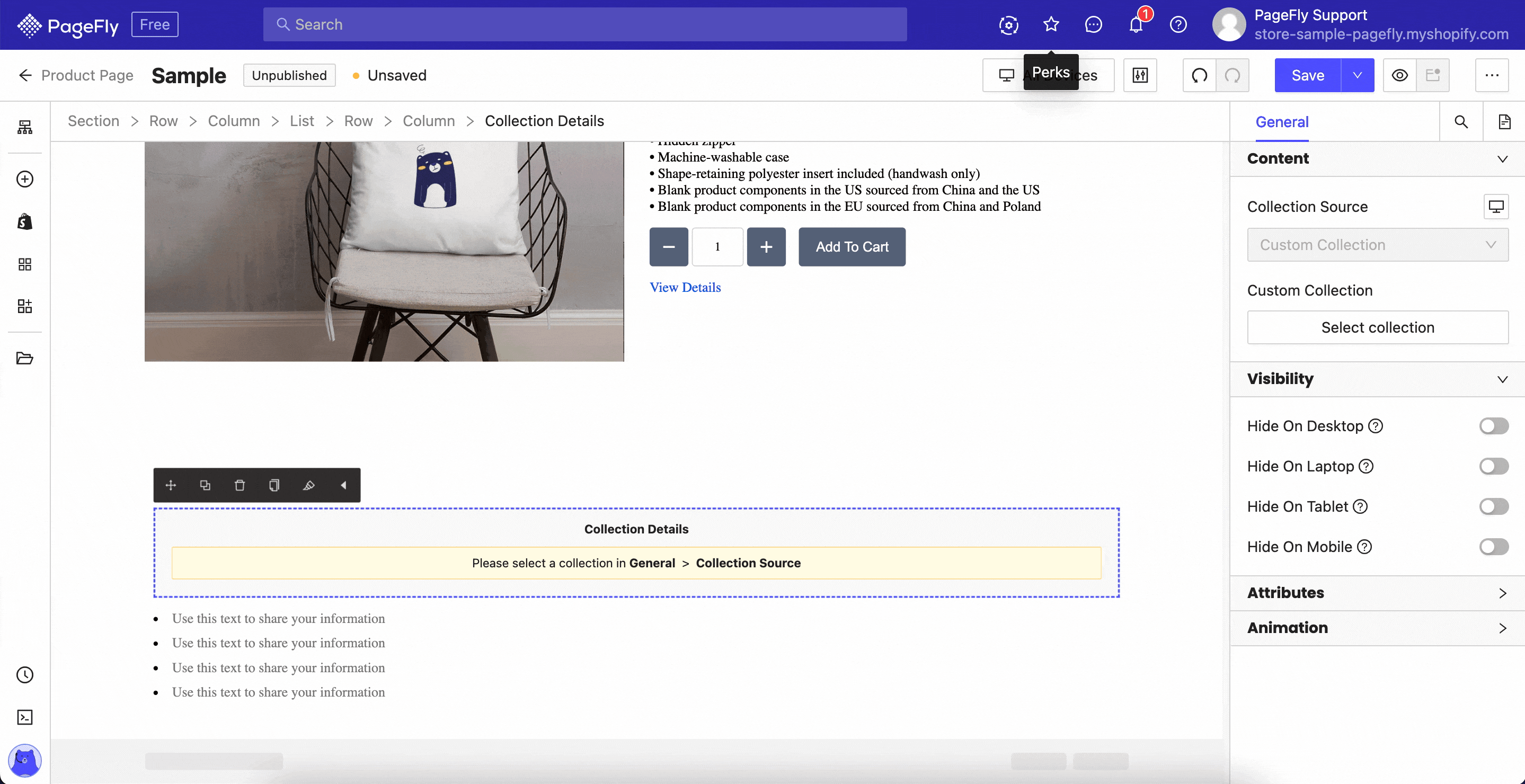
Task: Click the Free plan badge
Action: 155,24
